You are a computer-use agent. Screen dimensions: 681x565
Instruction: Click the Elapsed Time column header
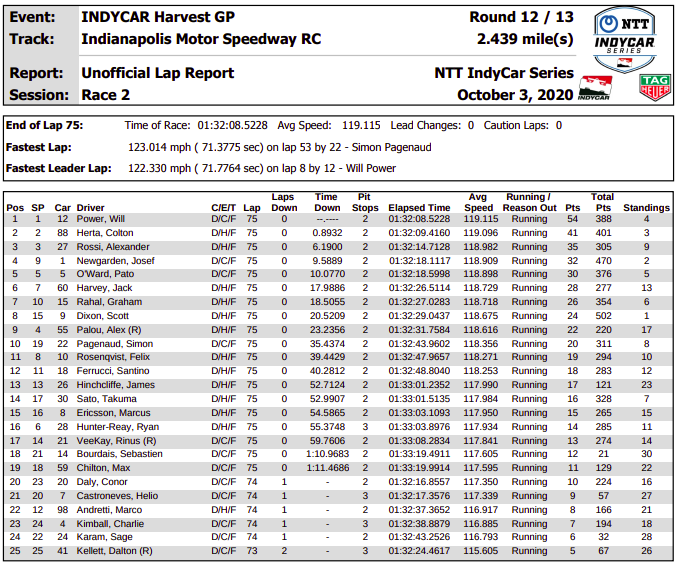tap(419, 208)
